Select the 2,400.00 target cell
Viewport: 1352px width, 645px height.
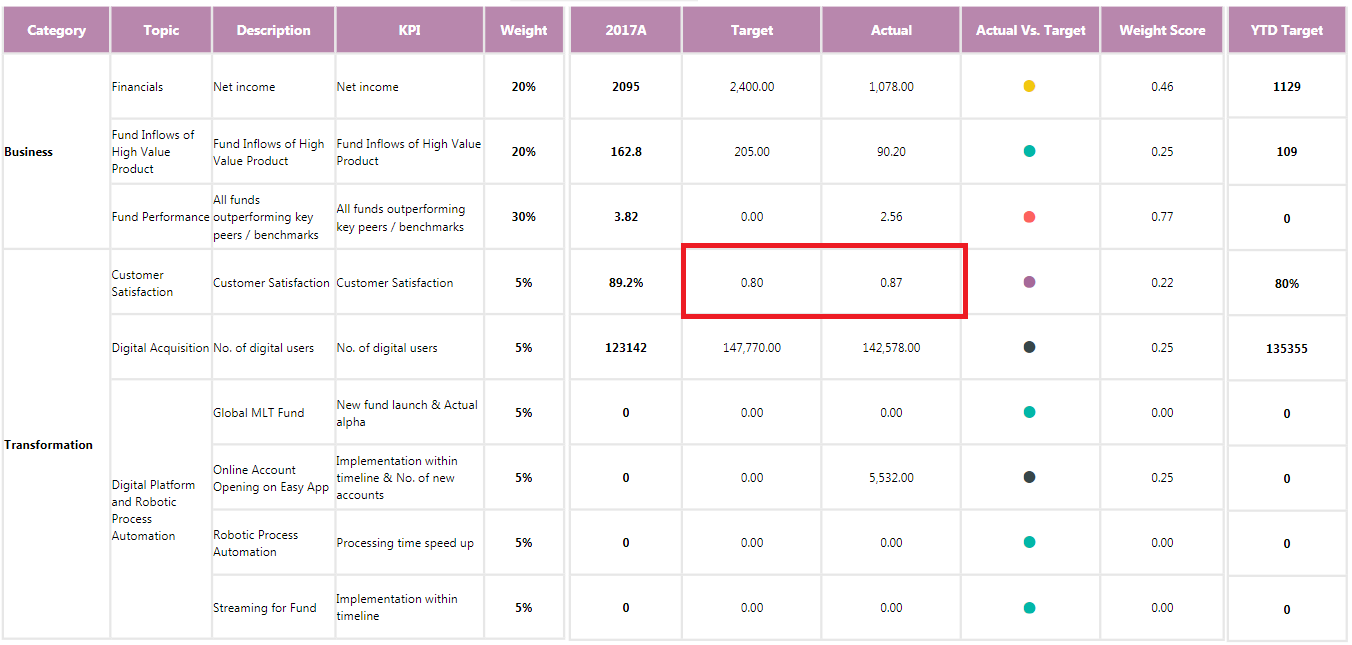(752, 87)
